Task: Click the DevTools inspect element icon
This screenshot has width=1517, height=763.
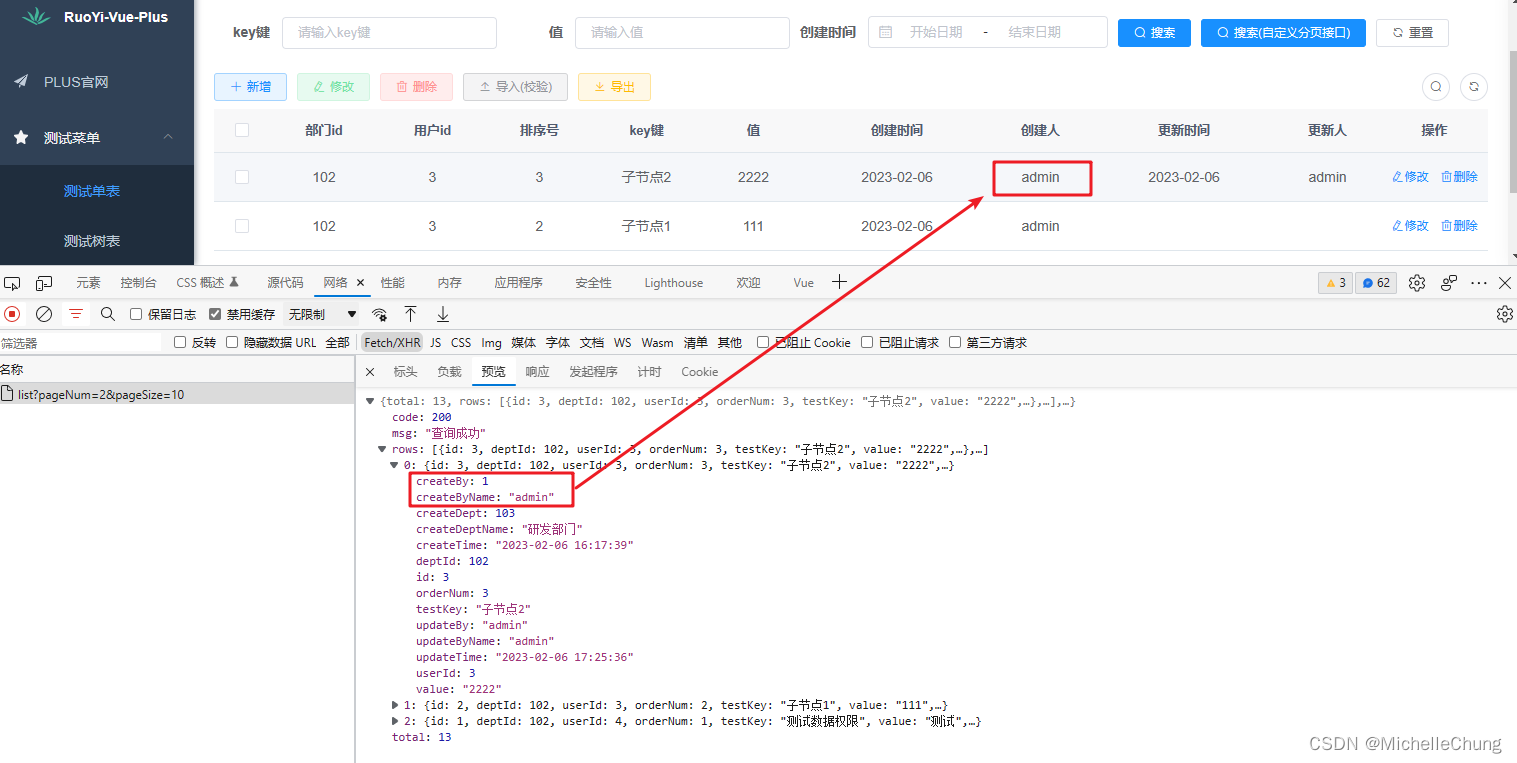Action: (x=12, y=283)
